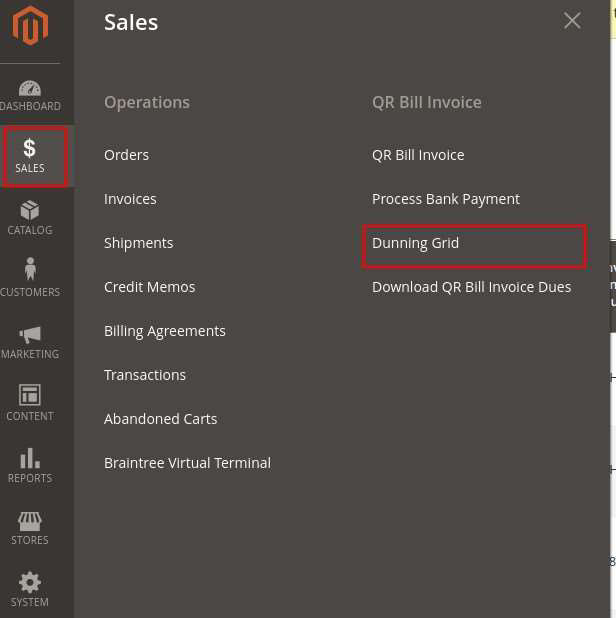
Task: Open the Content layout icon
Action: (30, 395)
